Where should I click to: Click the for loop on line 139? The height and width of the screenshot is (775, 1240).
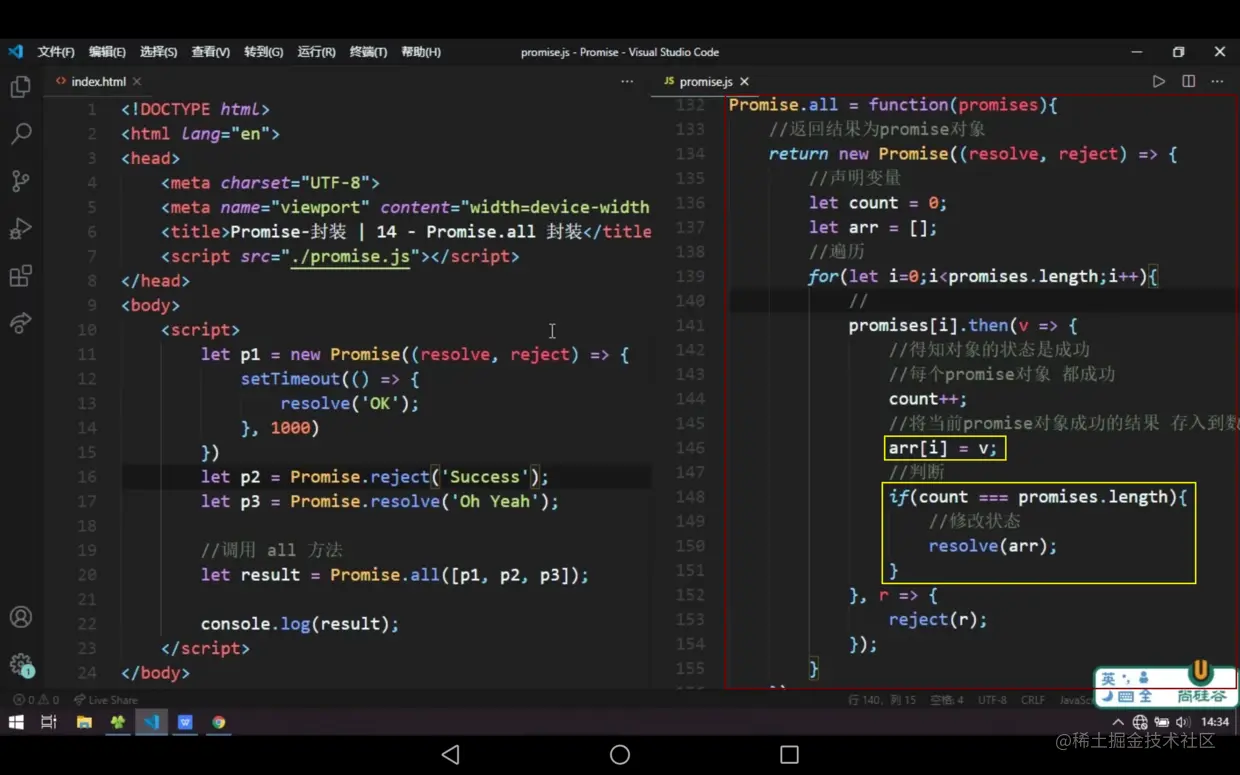click(983, 276)
